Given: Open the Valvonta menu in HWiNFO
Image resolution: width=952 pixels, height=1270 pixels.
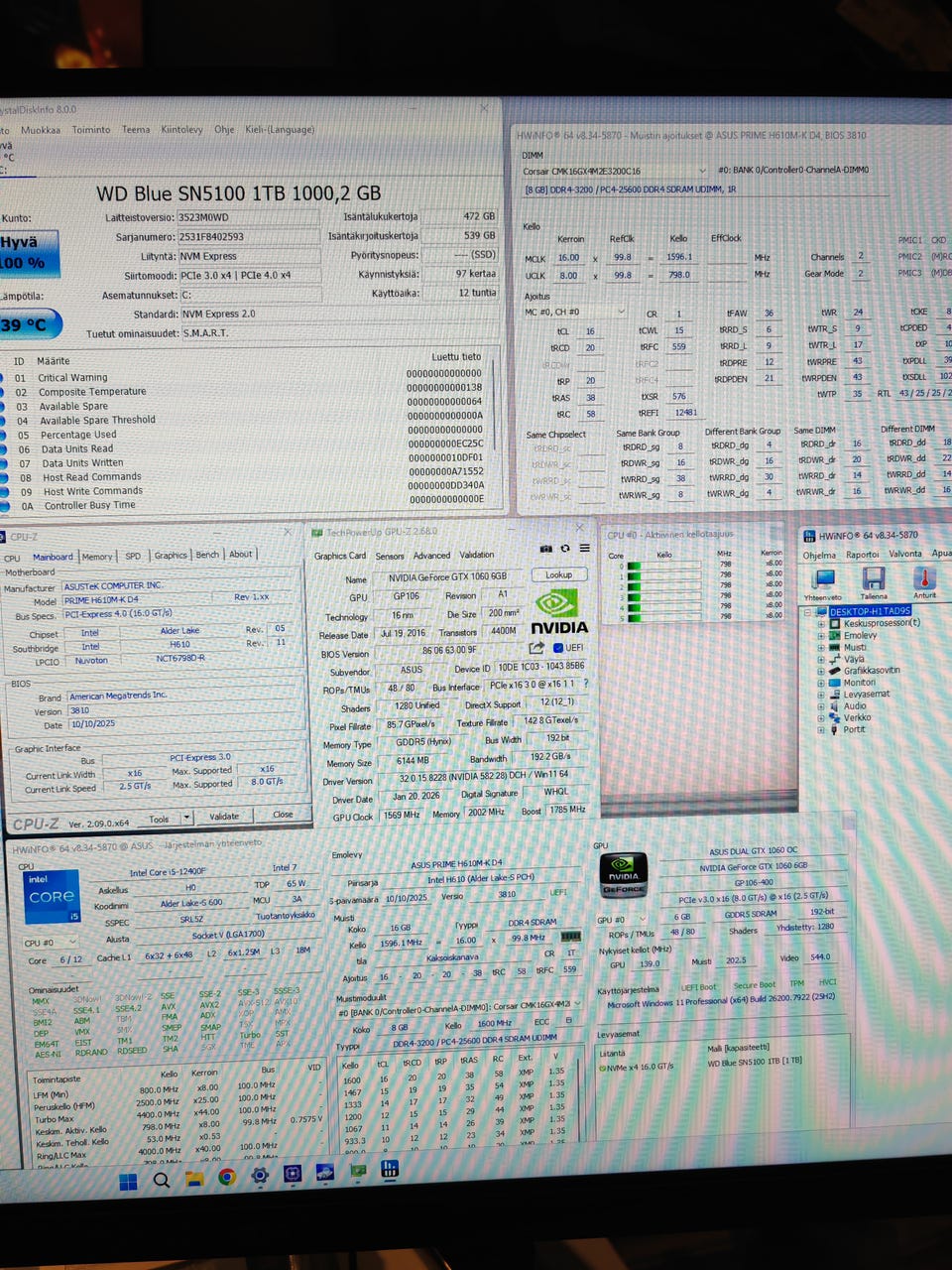Looking at the screenshot, I should tap(905, 554).
